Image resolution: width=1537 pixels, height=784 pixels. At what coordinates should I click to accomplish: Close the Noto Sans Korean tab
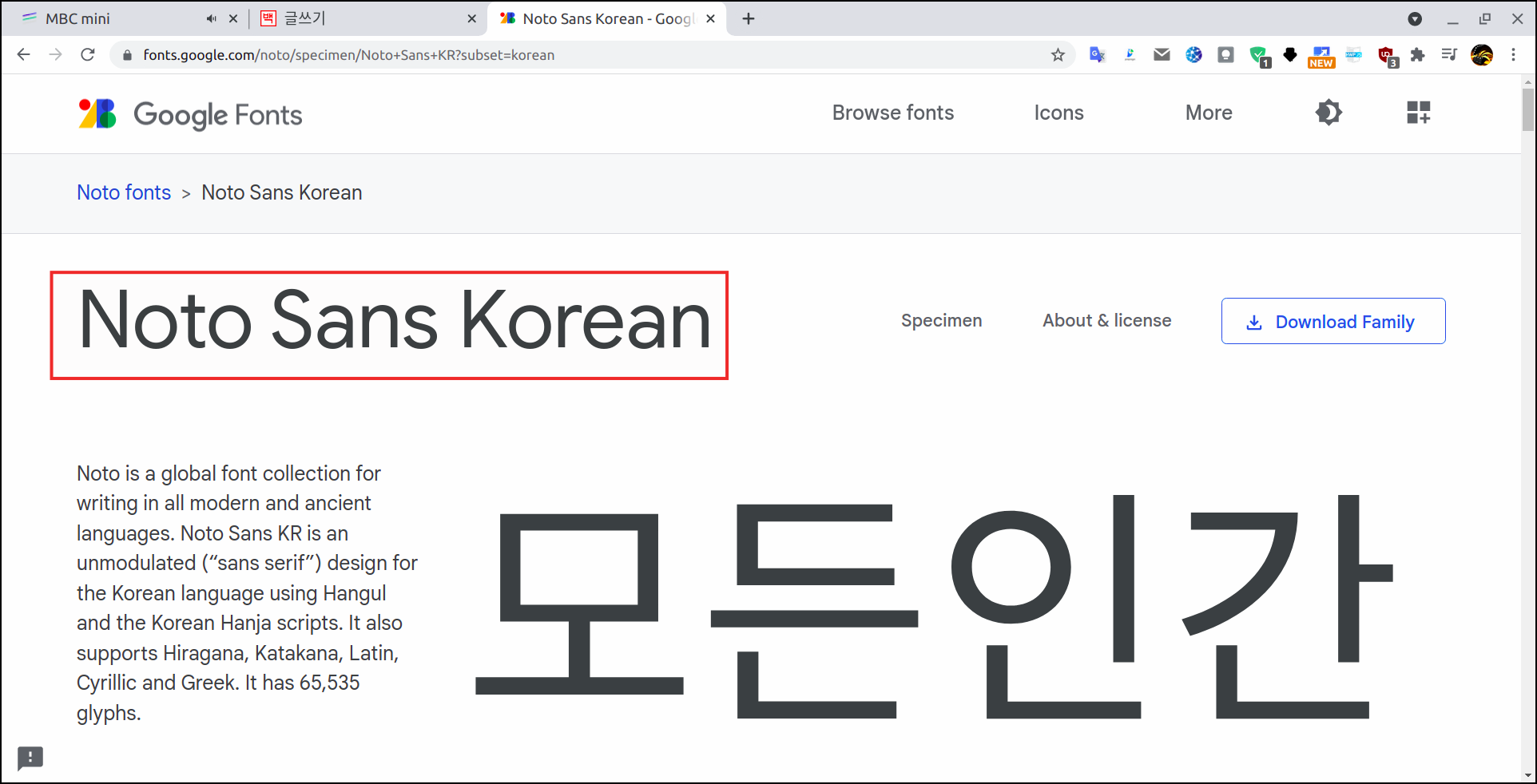[x=710, y=18]
